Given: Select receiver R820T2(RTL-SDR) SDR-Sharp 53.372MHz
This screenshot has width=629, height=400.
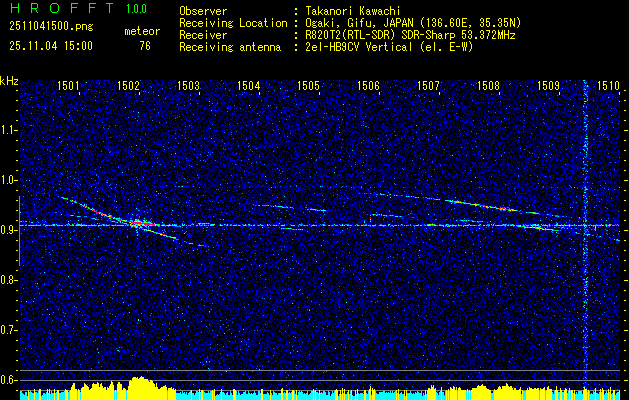Looking at the screenshot, I should coord(410,35).
